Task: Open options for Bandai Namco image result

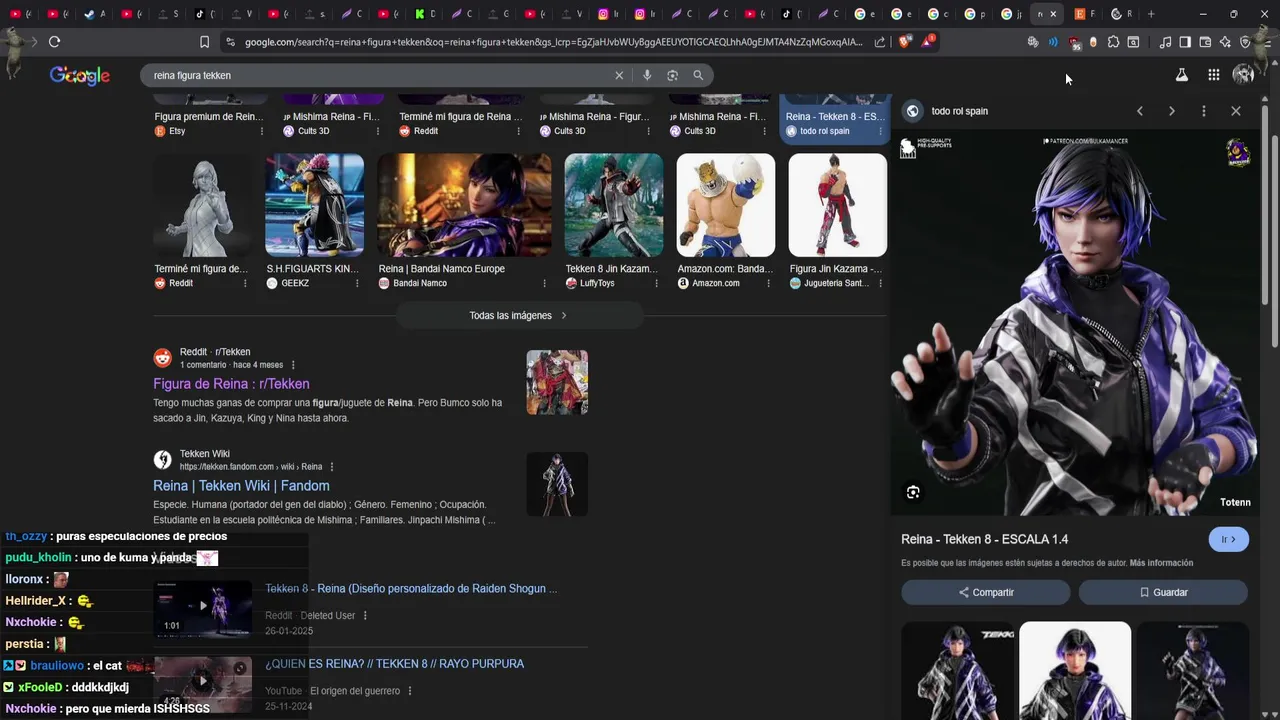Action: [x=543, y=283]
